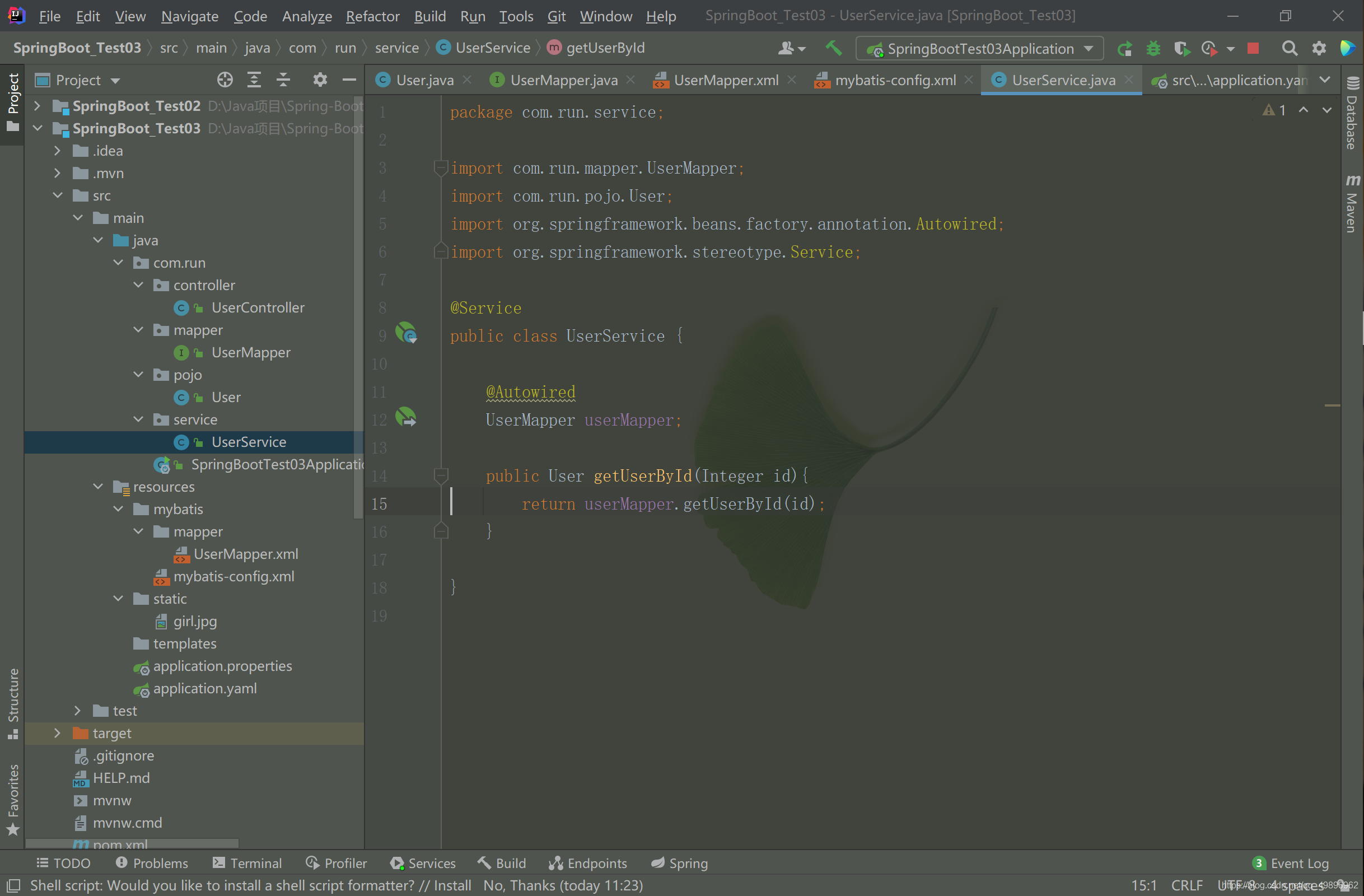Expand all nodes in Project panel

pyautogui.click(x=254, y=80)
